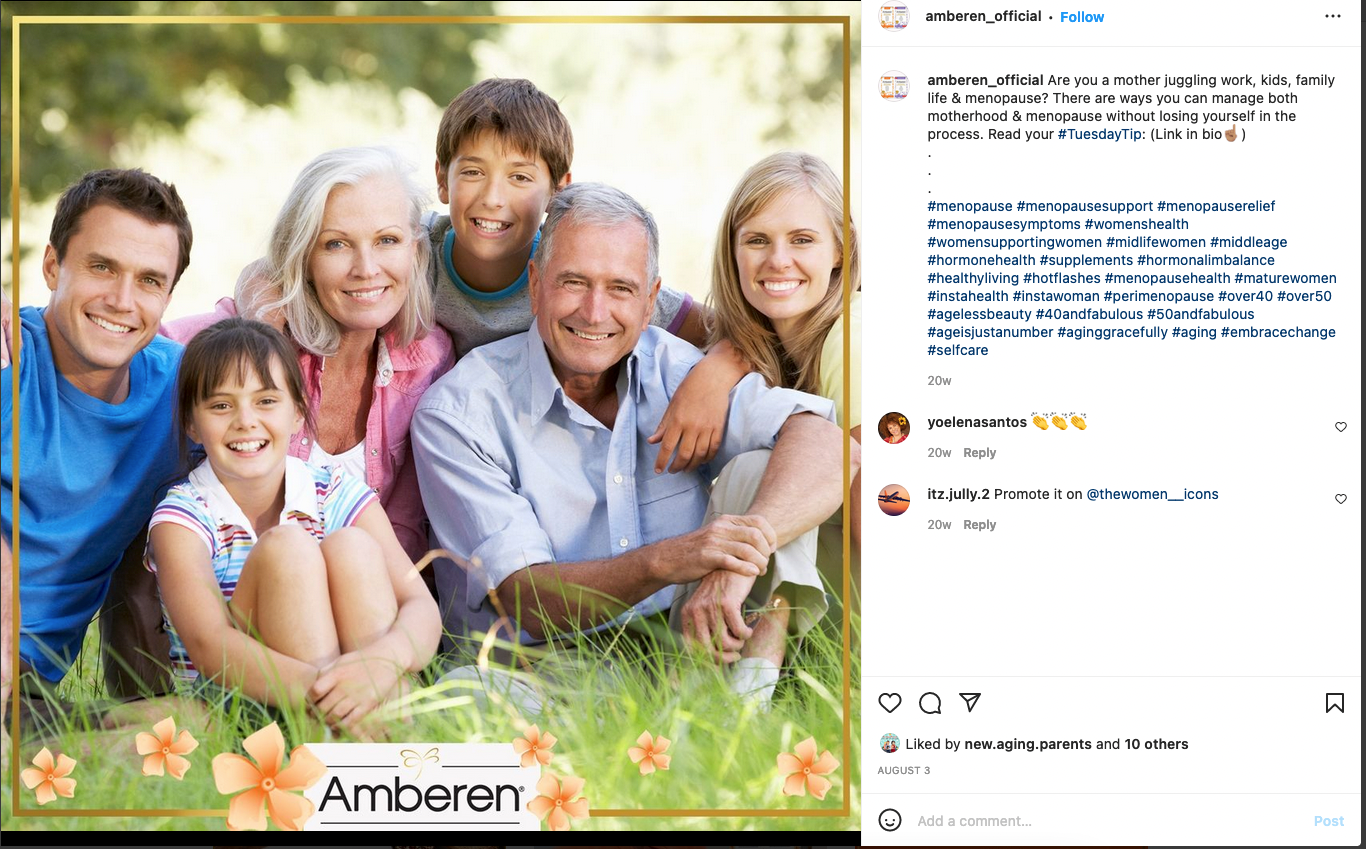1366x849 pixels.
Task: Open @thewomen__icons mention link
Action: pyautogui.click(x=1153, y=494)
